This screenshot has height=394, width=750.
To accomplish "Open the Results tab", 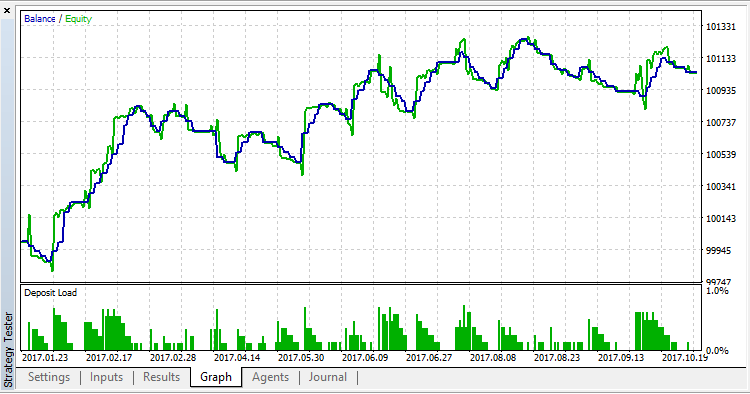I will coord(162,377).
